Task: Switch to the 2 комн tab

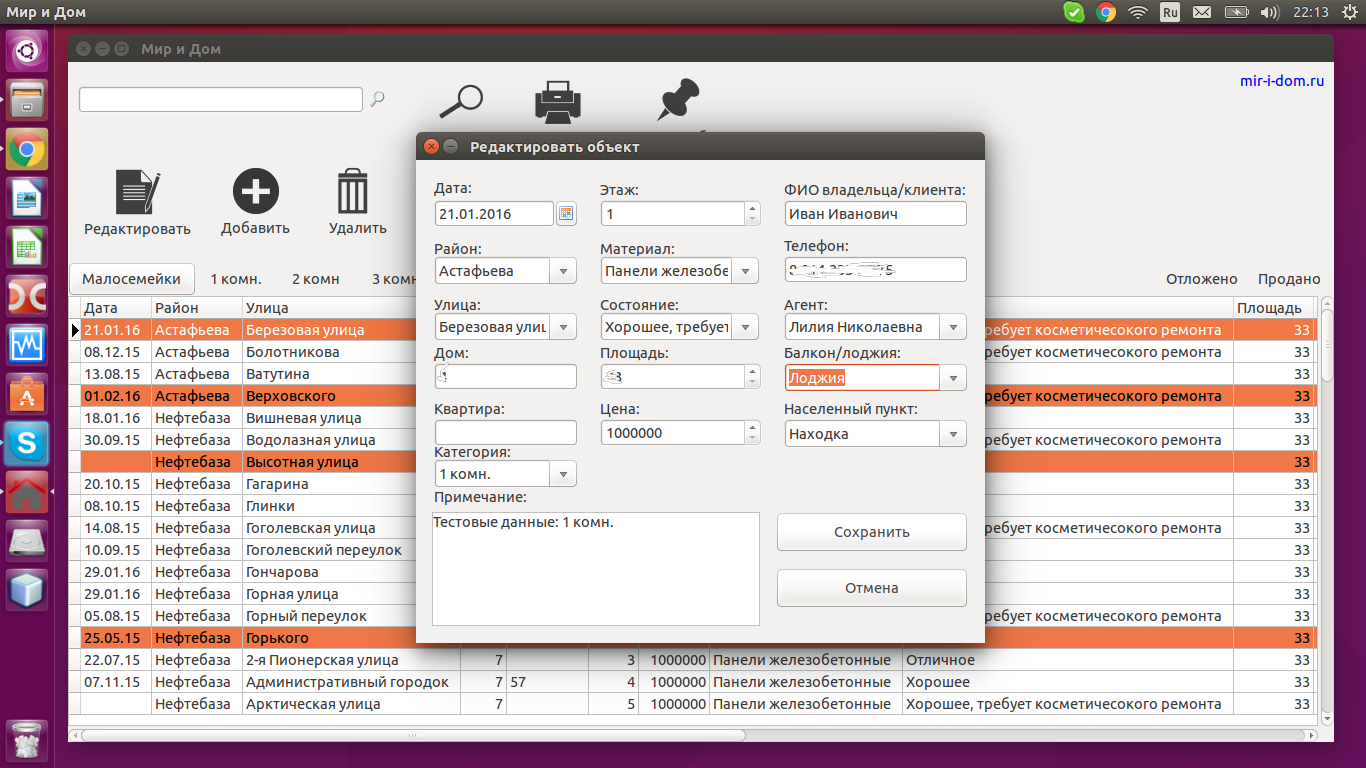Action: pyautogui.click(x=316, y=279)
